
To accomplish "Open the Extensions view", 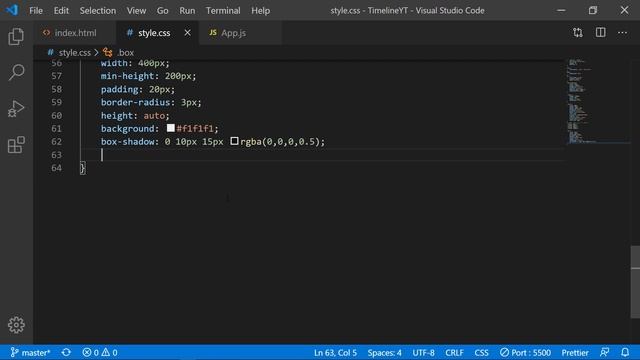I will [x=16, y=145].
